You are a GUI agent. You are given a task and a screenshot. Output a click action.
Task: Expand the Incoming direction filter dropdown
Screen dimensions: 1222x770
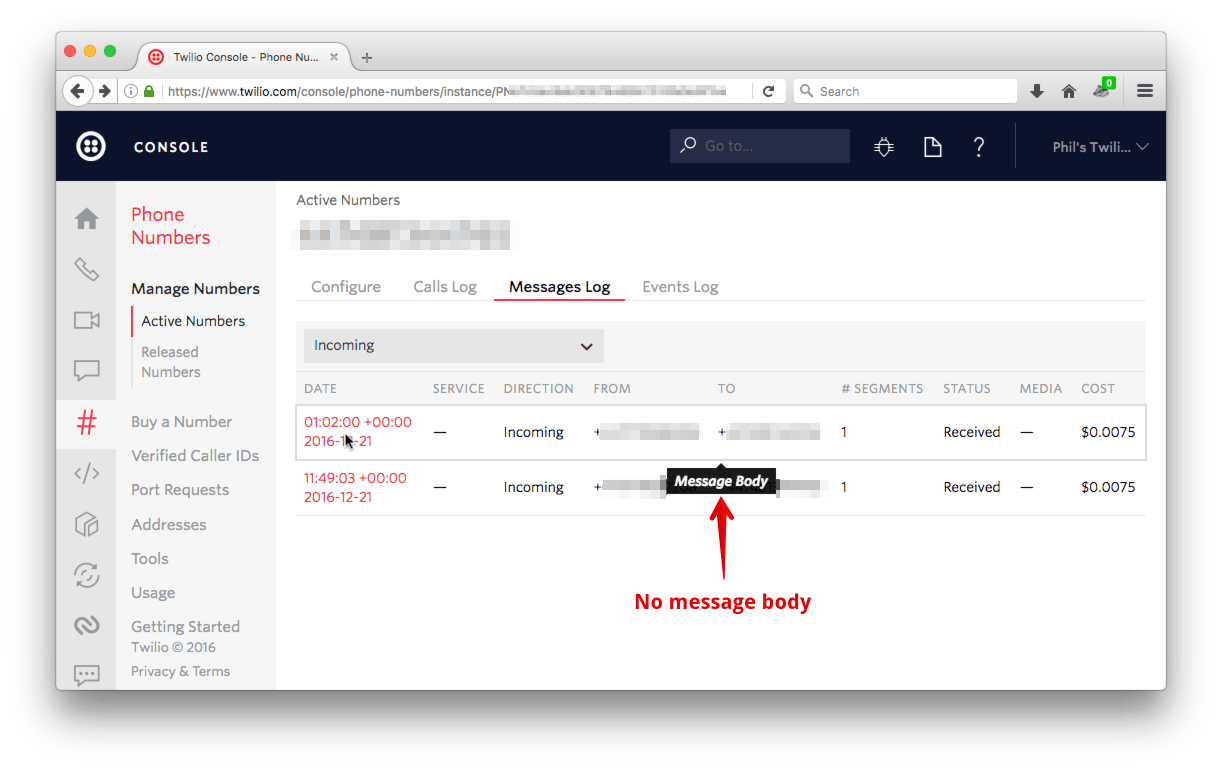click(x=454, y=346)
